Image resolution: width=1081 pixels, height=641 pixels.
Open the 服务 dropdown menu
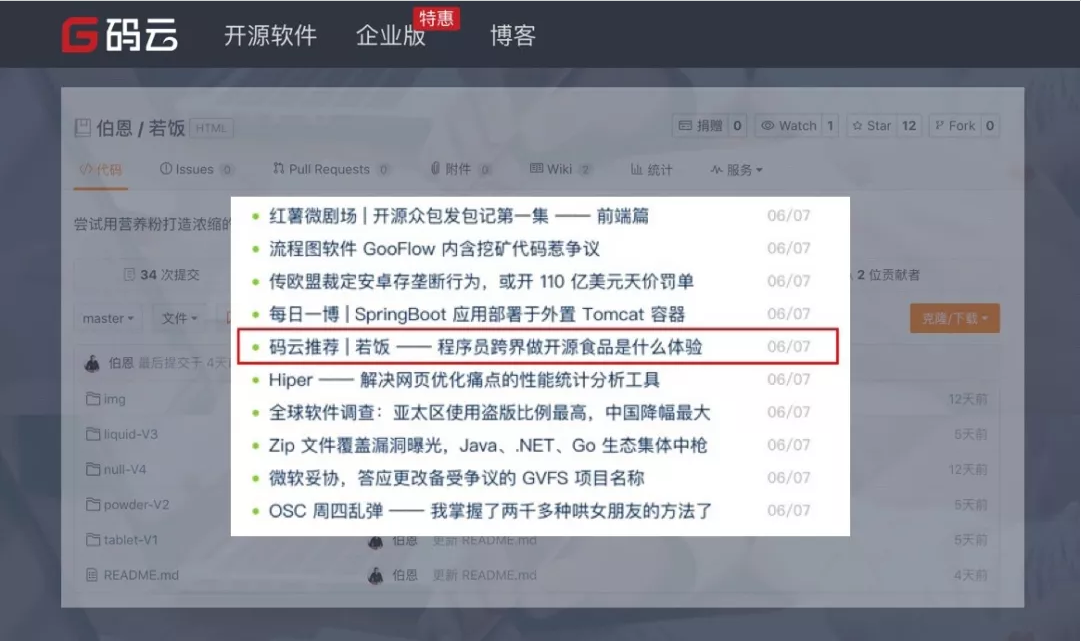(x=737, y=169)
